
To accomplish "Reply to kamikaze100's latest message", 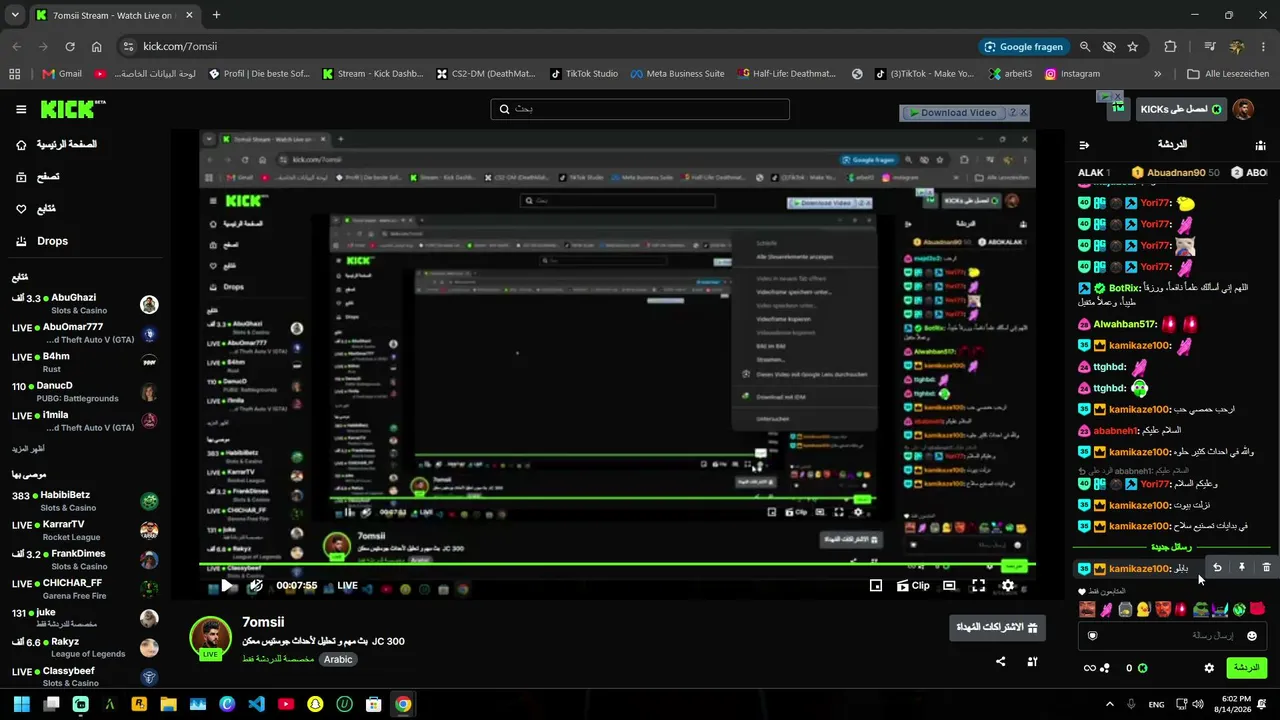I will point(1217,567).
